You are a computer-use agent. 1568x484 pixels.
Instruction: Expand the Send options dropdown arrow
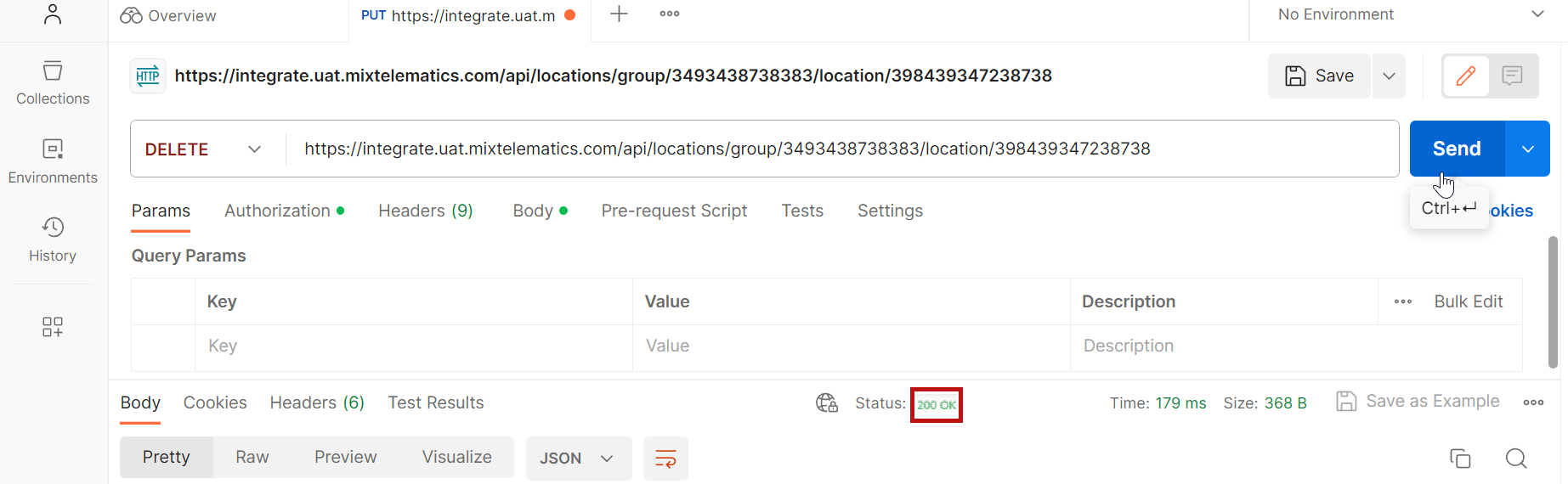tap(1528, 149)
